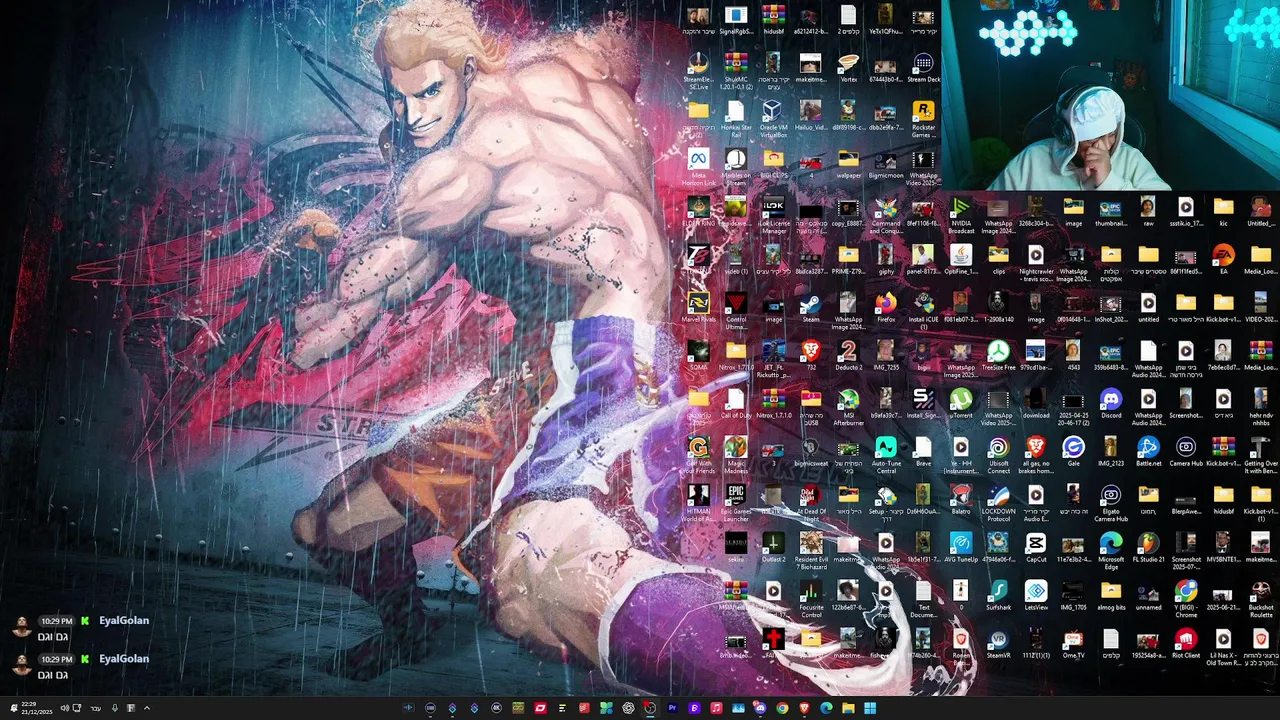This screenshot has width=1280, height=720.
Task: Launch MSI Afterburner shortcut
Action: [849, 406]
